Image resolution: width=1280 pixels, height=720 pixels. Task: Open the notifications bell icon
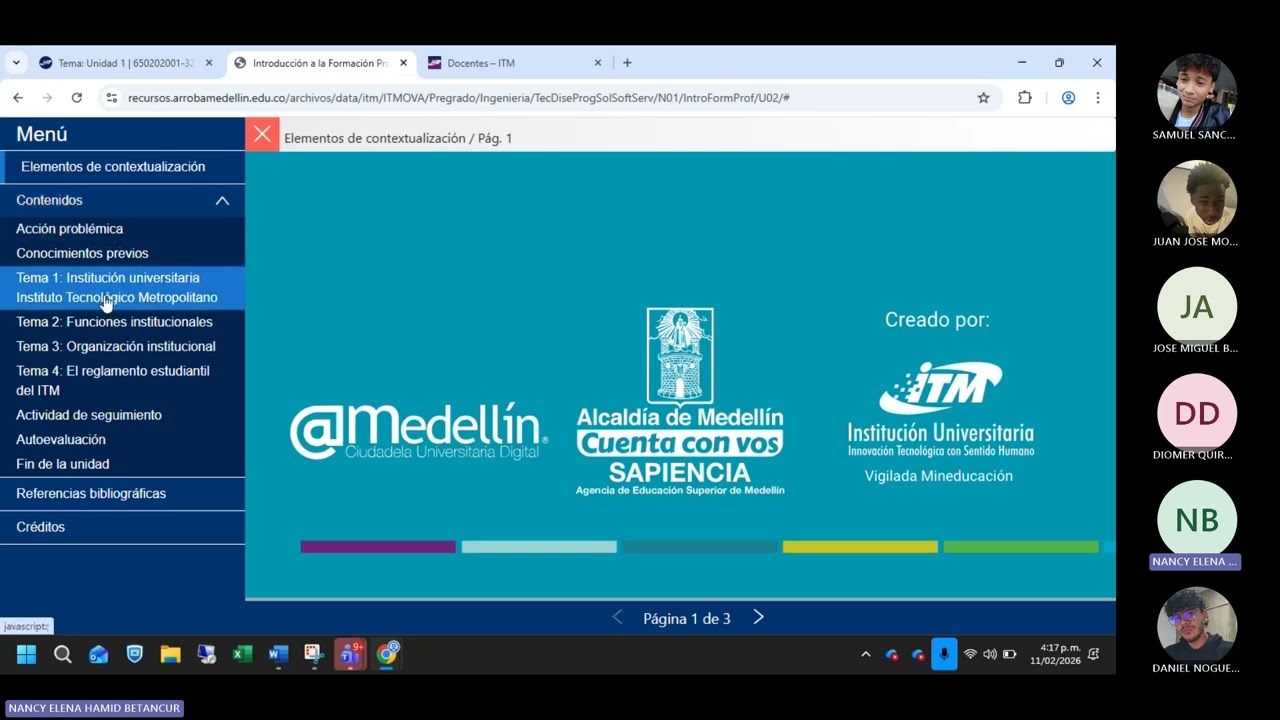coord(1094,654)
